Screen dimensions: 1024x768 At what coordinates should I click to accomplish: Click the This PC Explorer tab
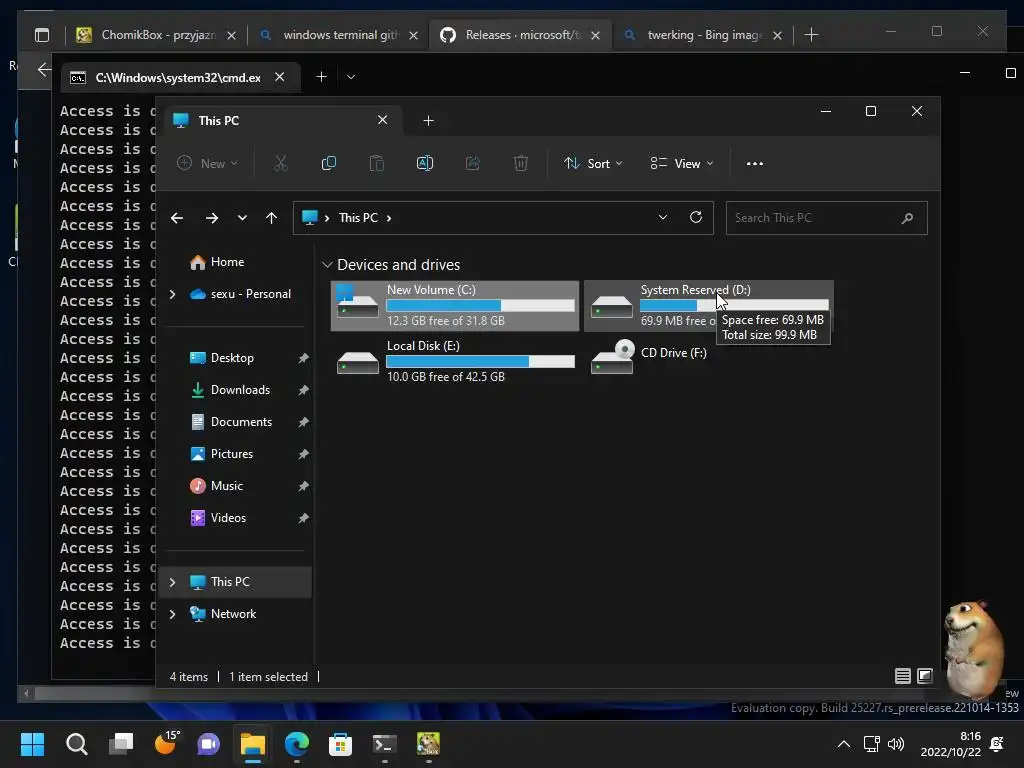click(281, 121)
